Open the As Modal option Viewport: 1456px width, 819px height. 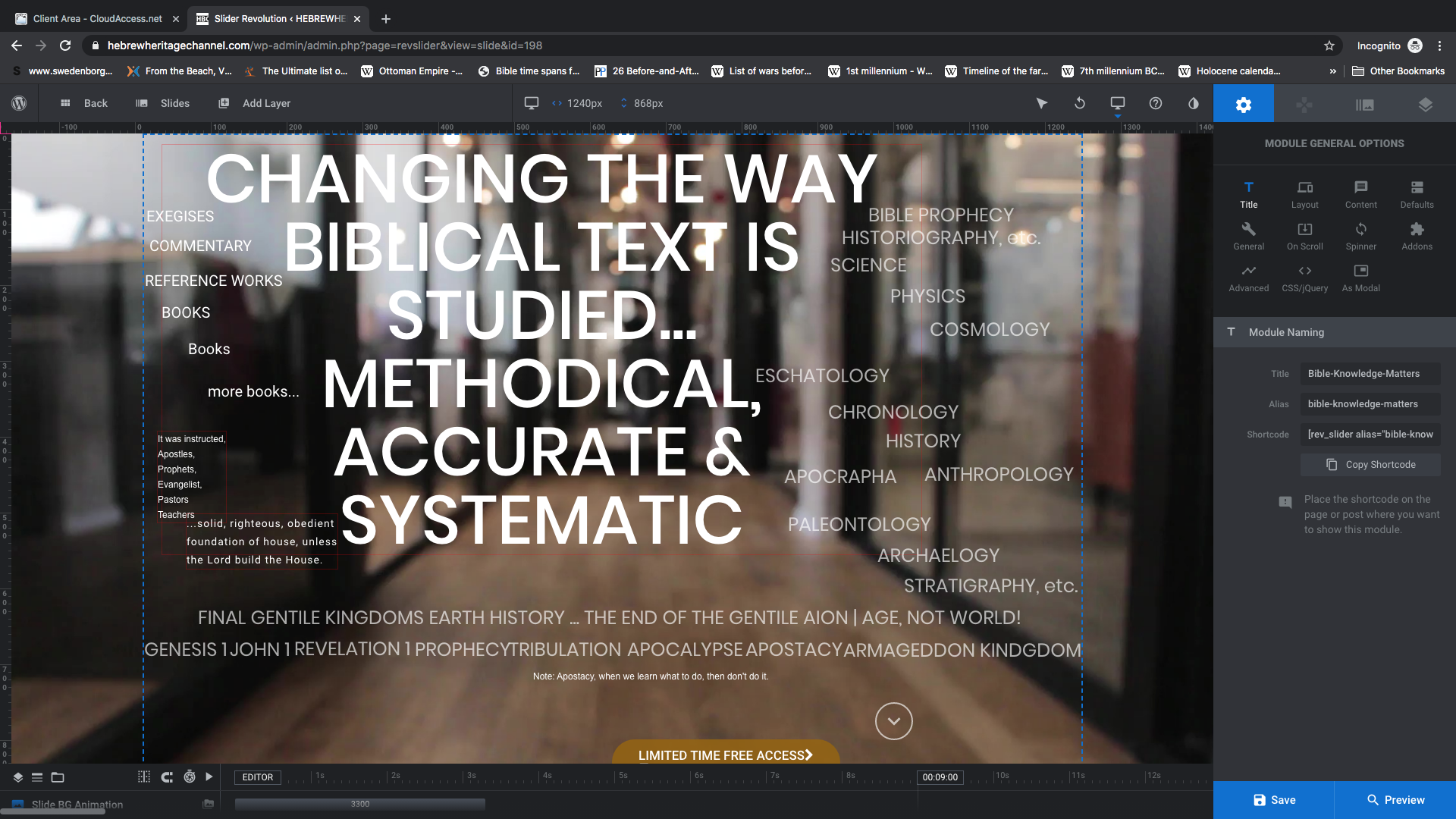point(1360,277)
